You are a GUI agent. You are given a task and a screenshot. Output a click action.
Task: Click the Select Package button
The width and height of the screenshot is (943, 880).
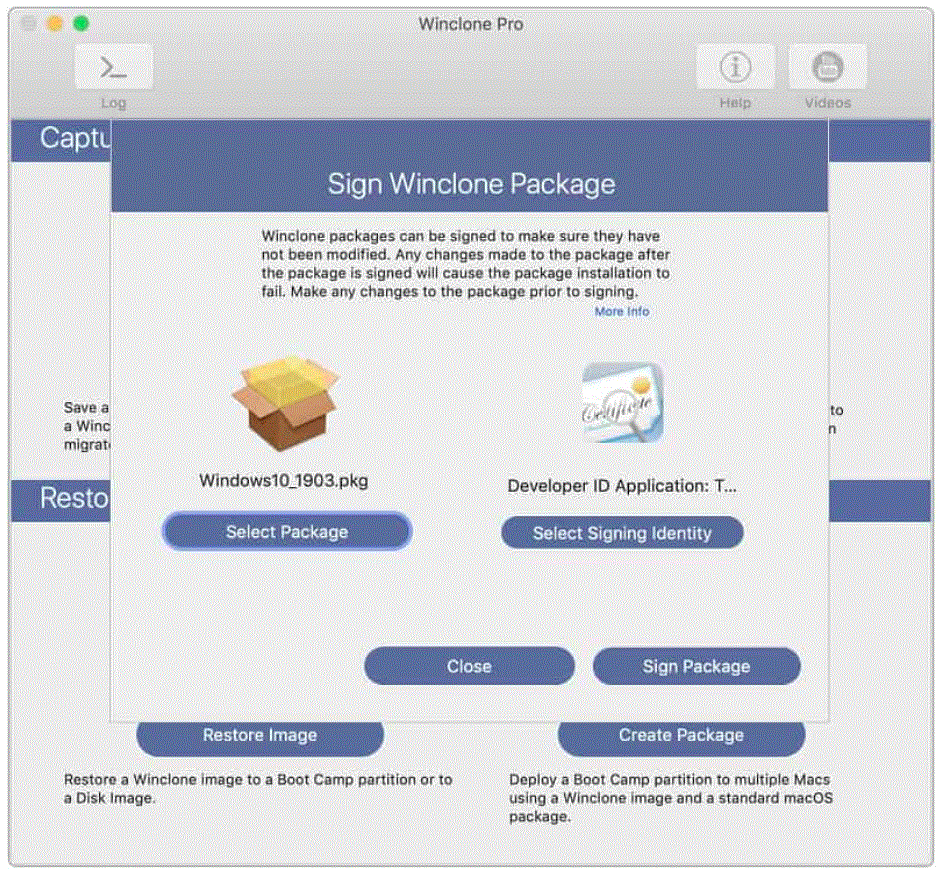[x=287, y=532]
